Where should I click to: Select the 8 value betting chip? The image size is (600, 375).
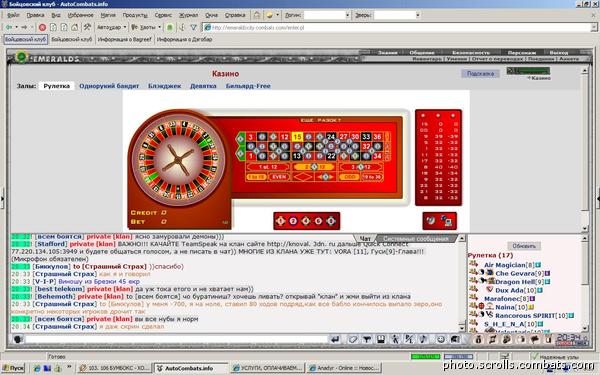331,221
